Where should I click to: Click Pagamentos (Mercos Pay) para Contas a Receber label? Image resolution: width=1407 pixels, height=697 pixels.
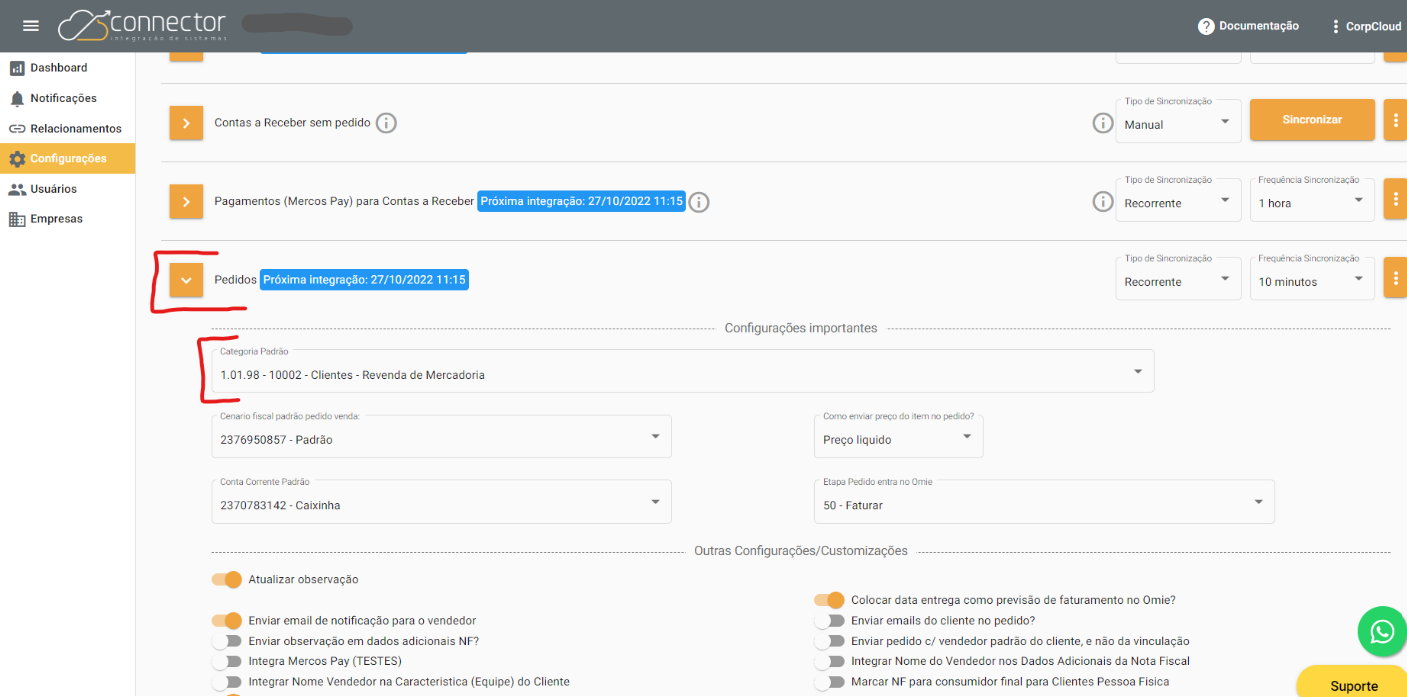tap(344, 201)
